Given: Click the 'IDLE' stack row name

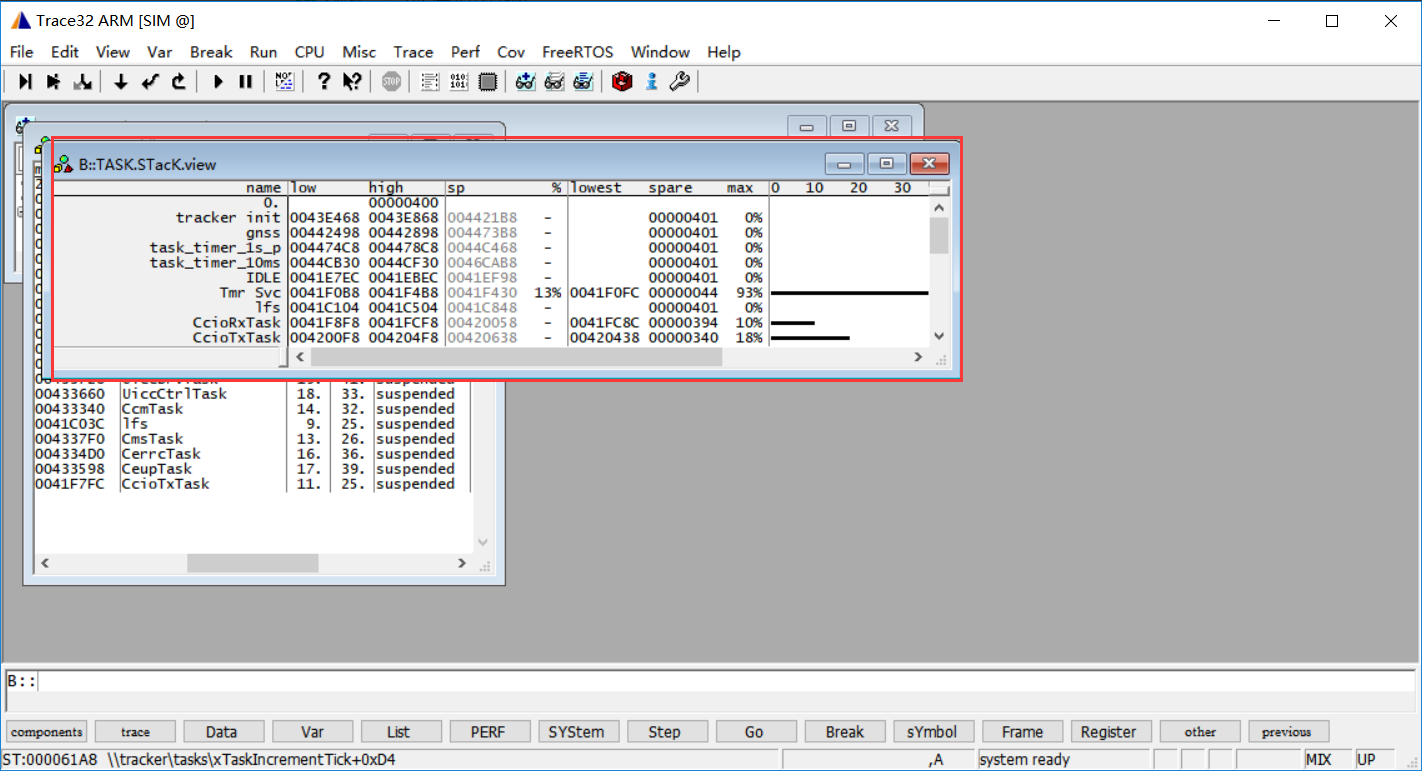Looking at the screenshot, I should coord(264,278).
